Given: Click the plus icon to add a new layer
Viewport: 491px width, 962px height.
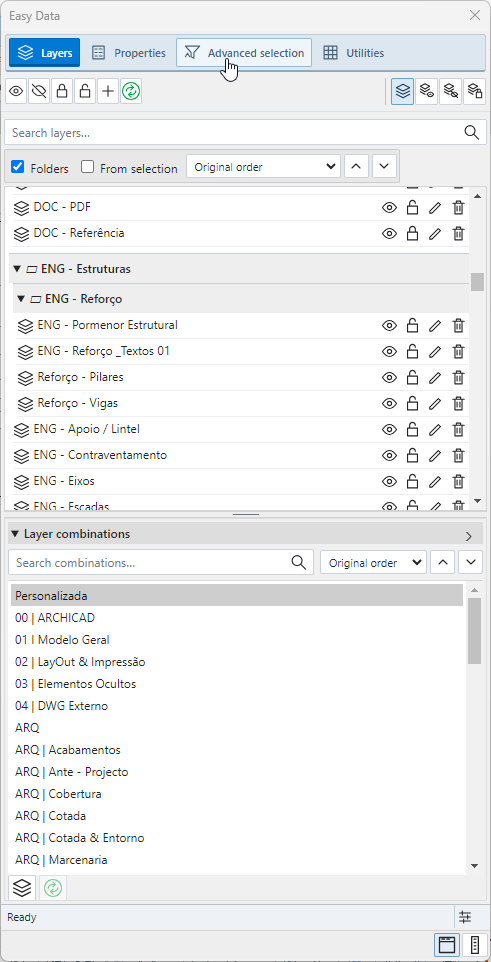Looking at the screenshot, I should 108,92.
